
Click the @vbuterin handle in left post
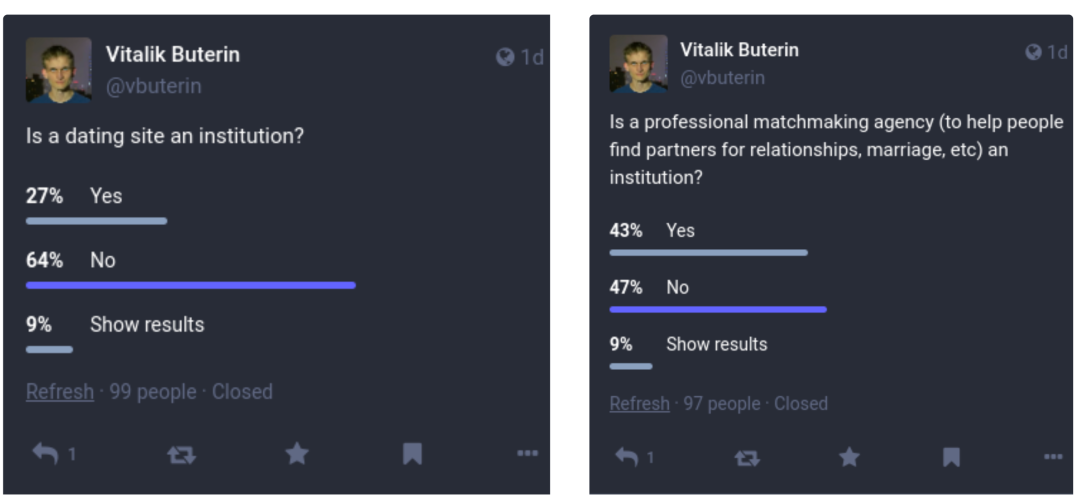coord(154,86)
